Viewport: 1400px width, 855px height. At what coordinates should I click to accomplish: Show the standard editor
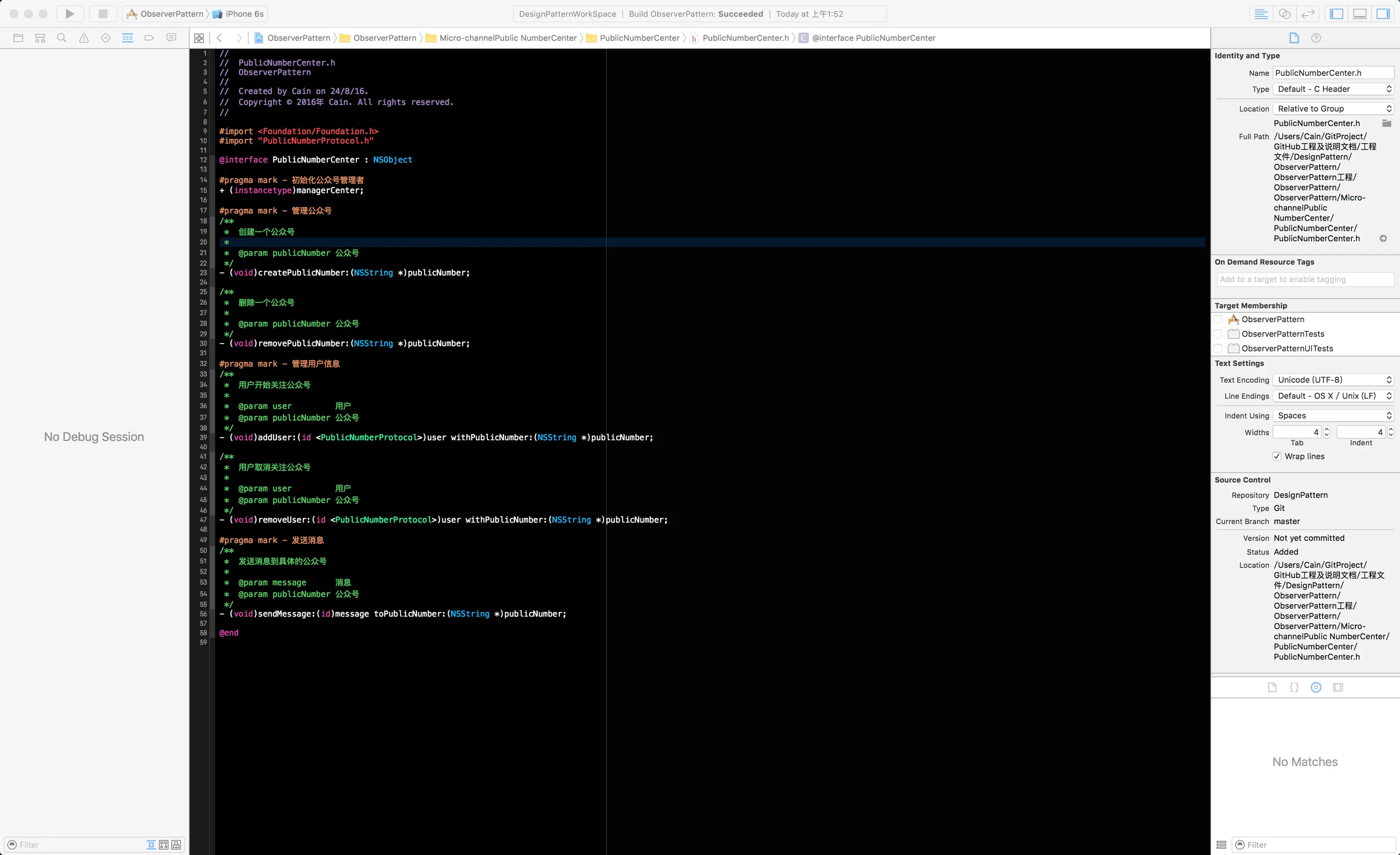(x=1261, y=13)
